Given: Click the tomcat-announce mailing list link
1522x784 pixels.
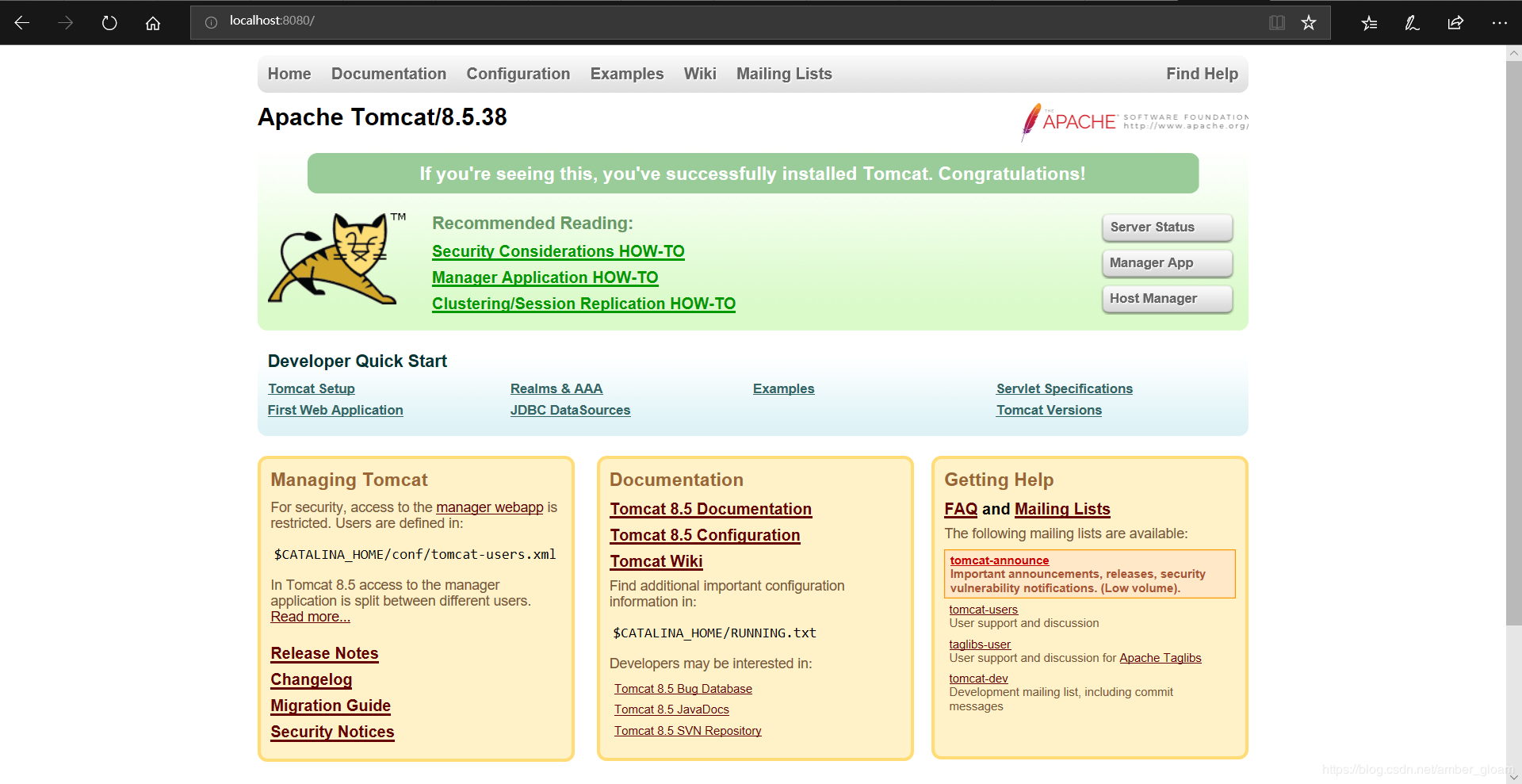Looking at the screenshot, I should click(x=998, y=560).
